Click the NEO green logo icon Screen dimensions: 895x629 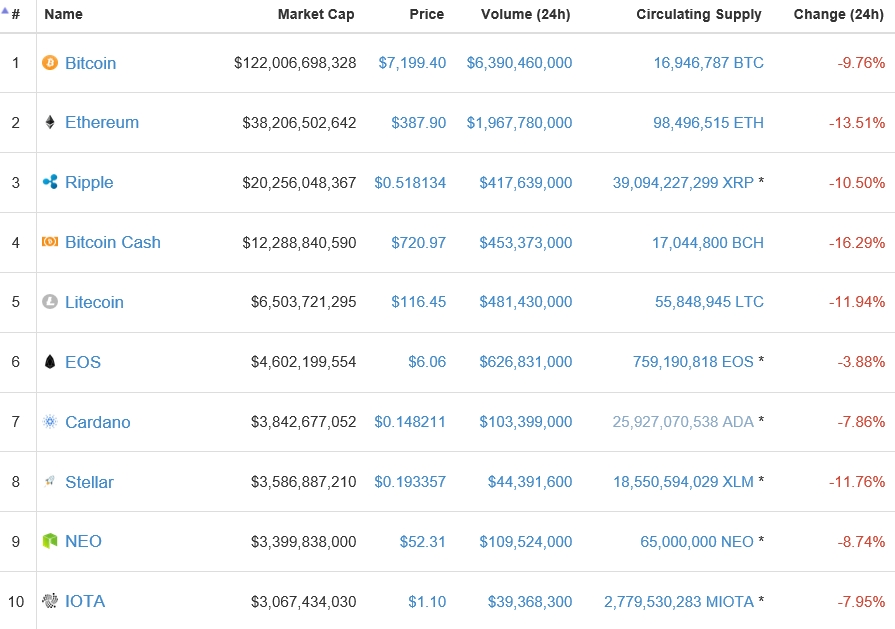tap(50, 541)
